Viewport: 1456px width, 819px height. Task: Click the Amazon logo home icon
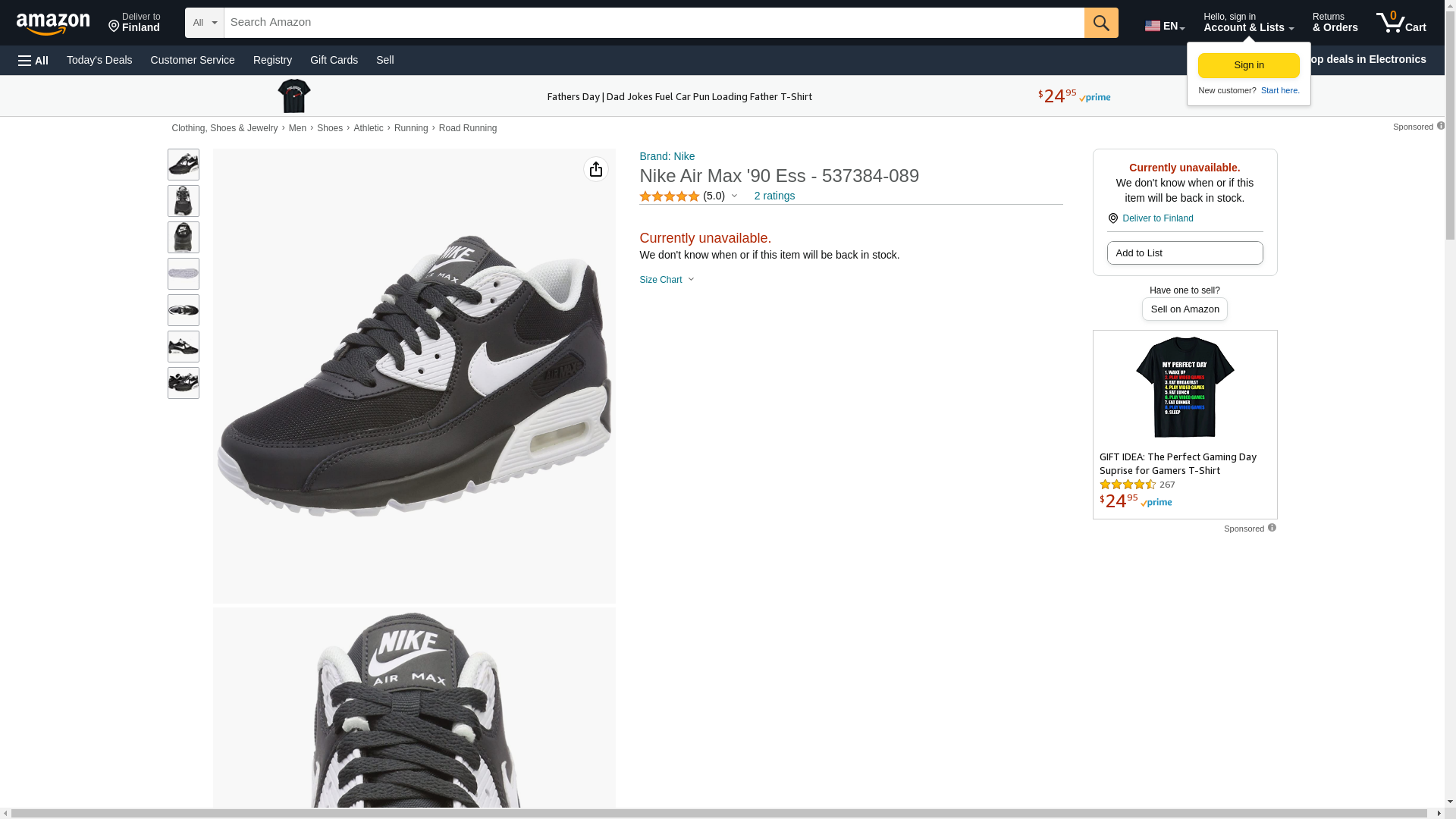coord(53,24)
